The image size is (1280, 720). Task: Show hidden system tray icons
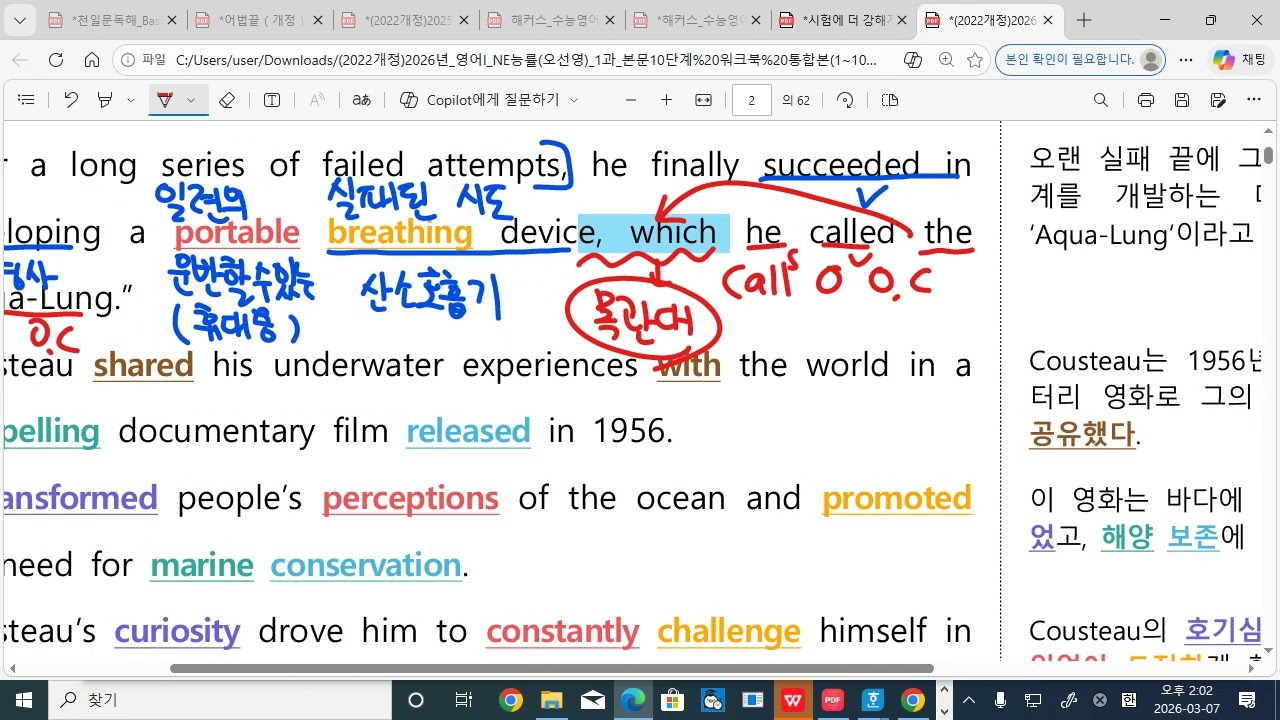[x=969, y=700]
